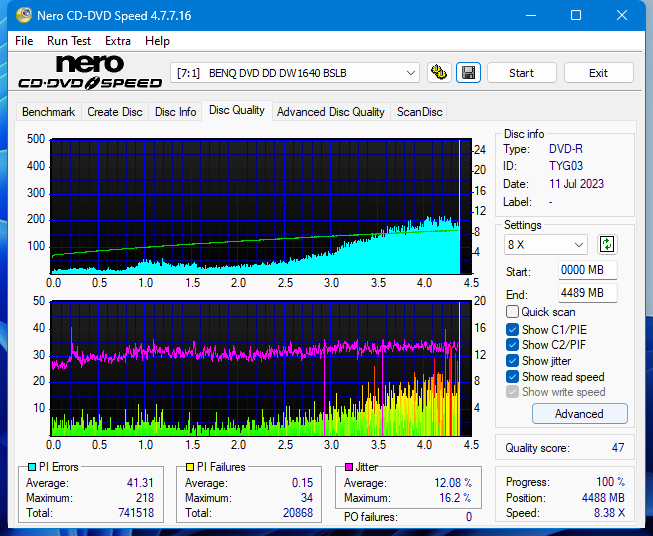
Task: Enable the Quick scan checkbox
Action: tap(512, 312)
